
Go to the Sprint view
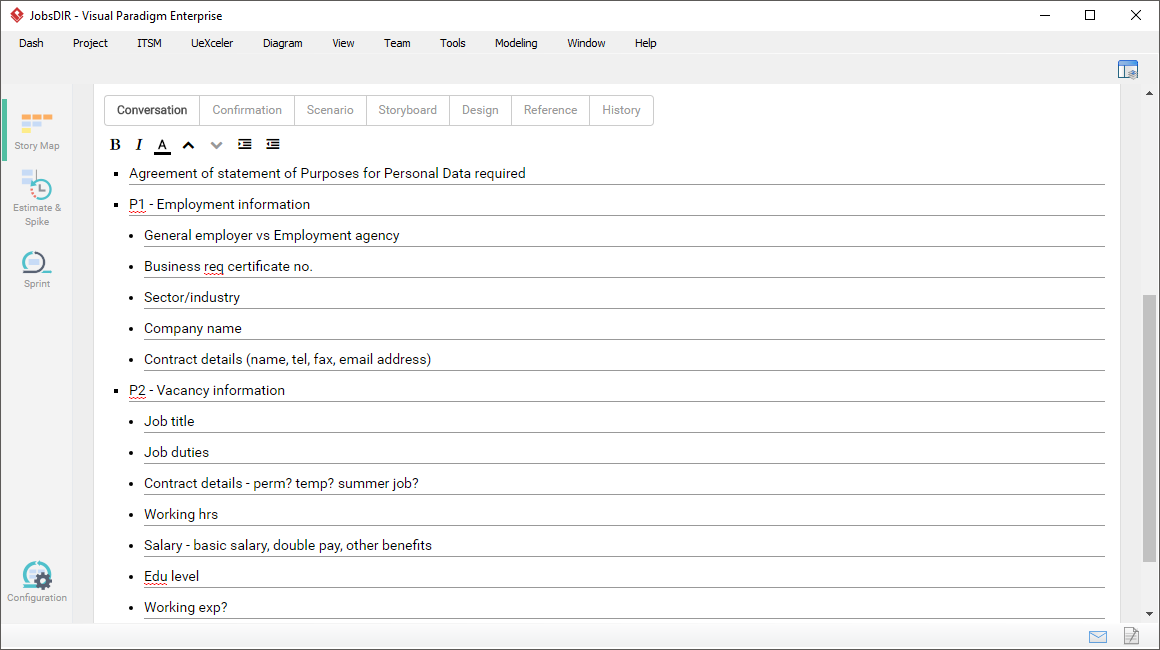coord(37,269)
